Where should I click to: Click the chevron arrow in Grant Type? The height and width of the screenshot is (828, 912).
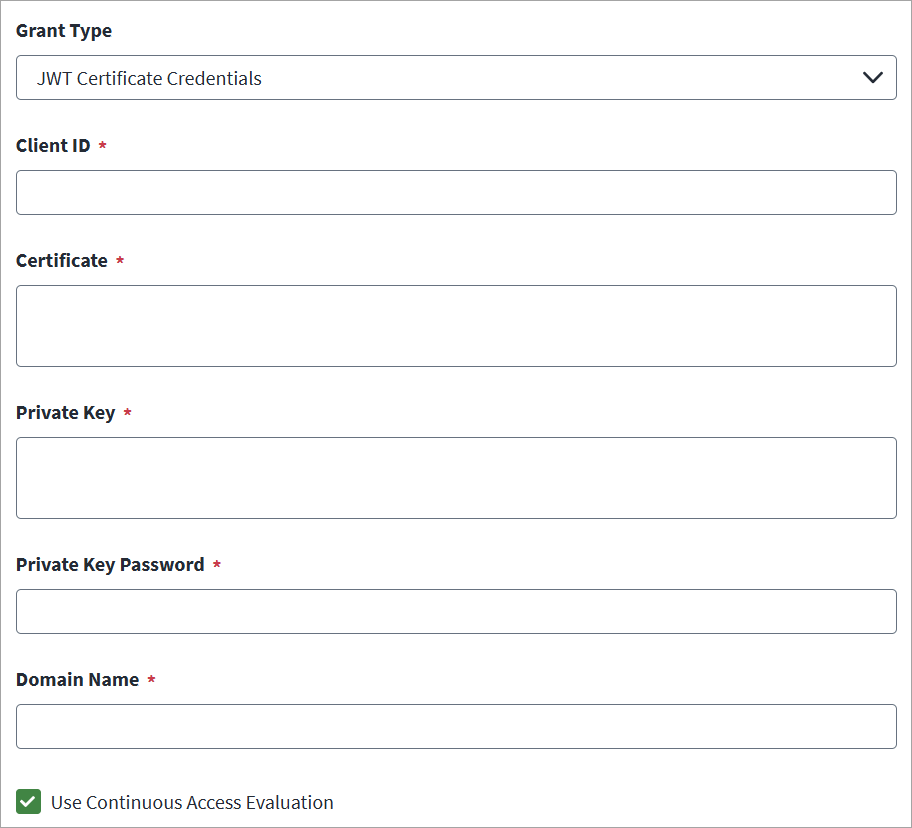[x=872, y=77]
